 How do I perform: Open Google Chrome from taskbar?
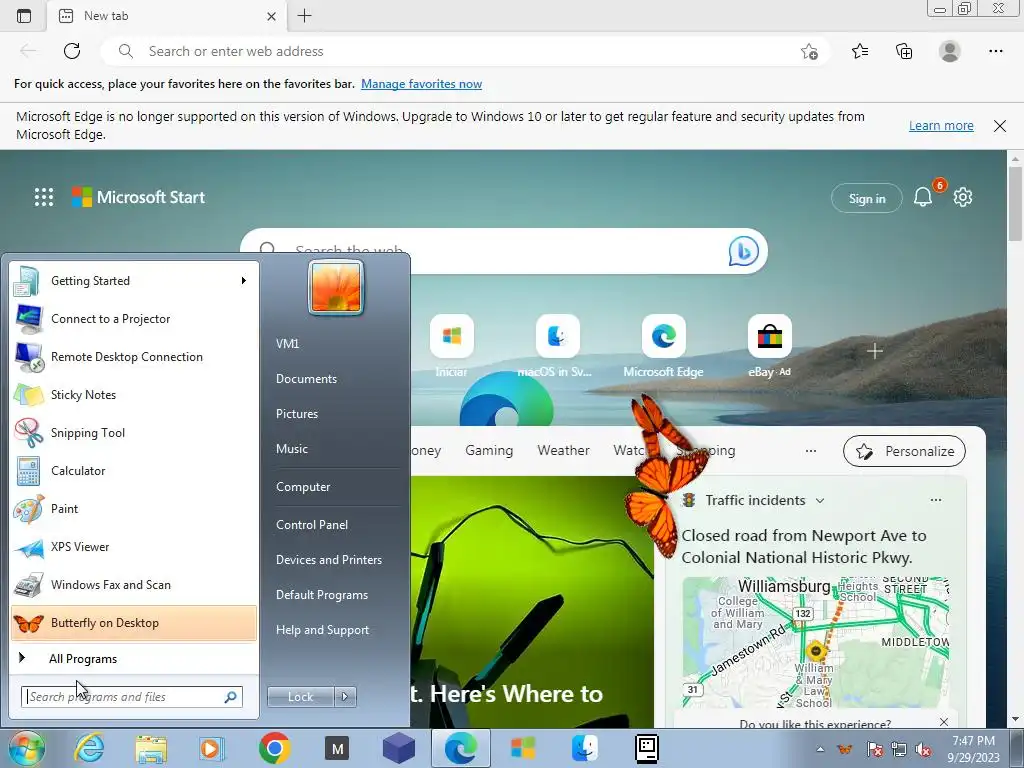coord(274,748)
